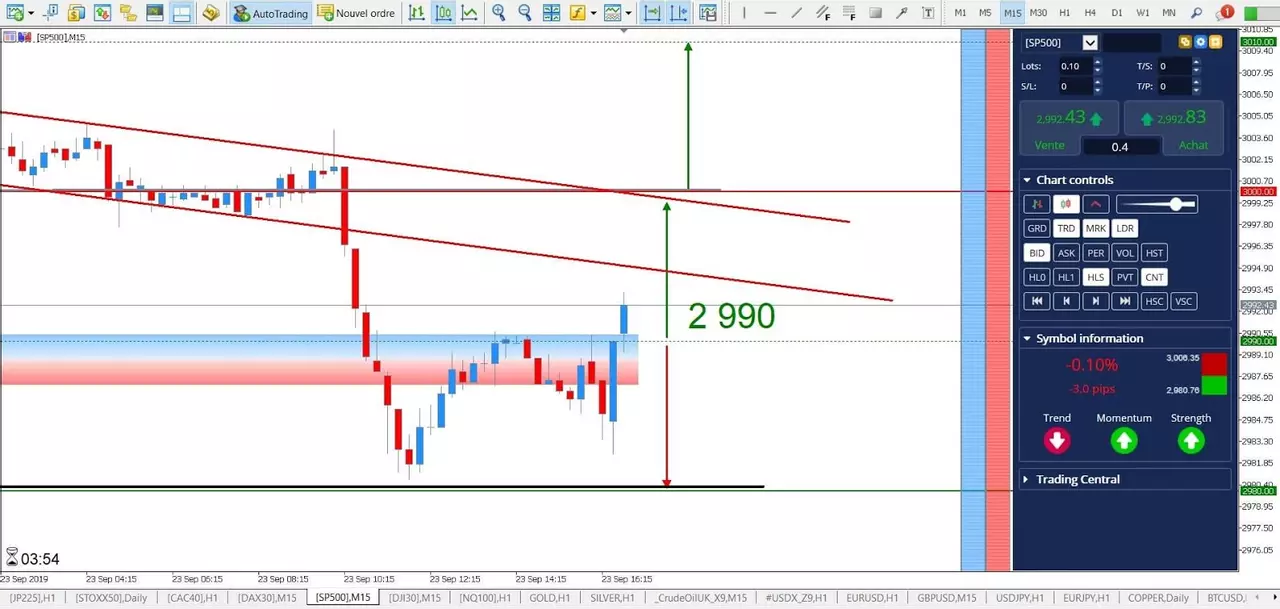Toggle the TRD trade levels button
This screenshot has width=1280, height=609.
click(x=1066, y=228)
